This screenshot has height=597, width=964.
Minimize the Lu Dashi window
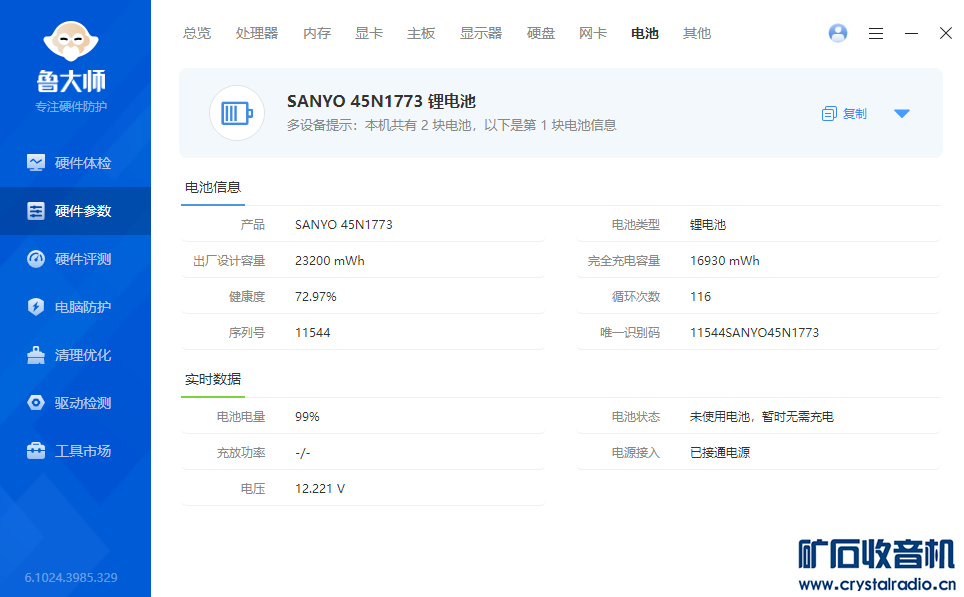click(x=911, y=33)
